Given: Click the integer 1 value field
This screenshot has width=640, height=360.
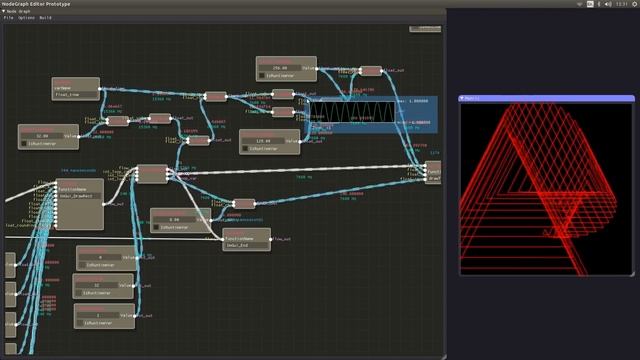Looking at the screenshot, I should click(x=98, y=316).
